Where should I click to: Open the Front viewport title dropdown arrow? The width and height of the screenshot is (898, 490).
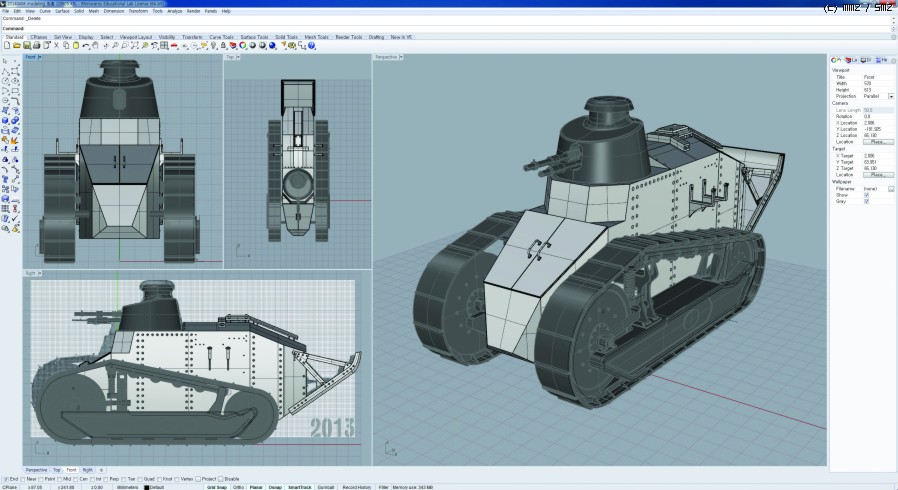click(x=40, y=57)
